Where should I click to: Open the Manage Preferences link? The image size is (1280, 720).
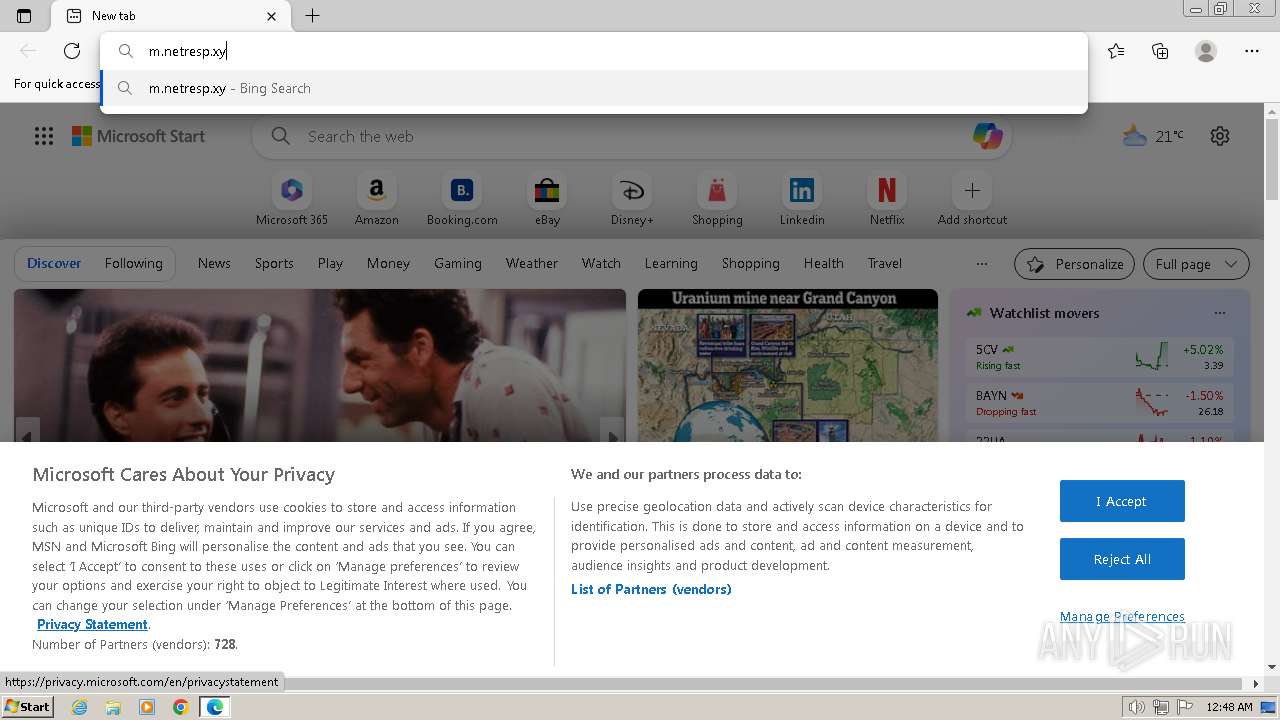(x=1122, y=616)
